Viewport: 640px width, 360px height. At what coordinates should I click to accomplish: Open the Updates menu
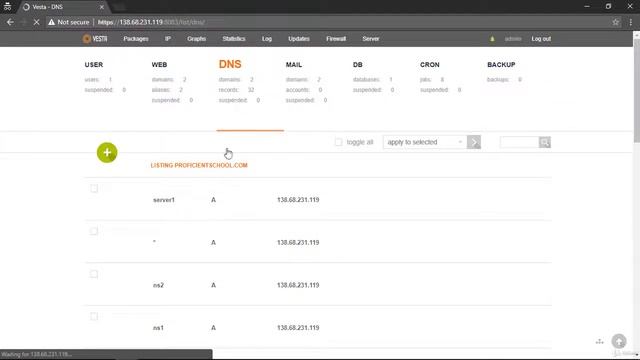(x=299, y=39)
